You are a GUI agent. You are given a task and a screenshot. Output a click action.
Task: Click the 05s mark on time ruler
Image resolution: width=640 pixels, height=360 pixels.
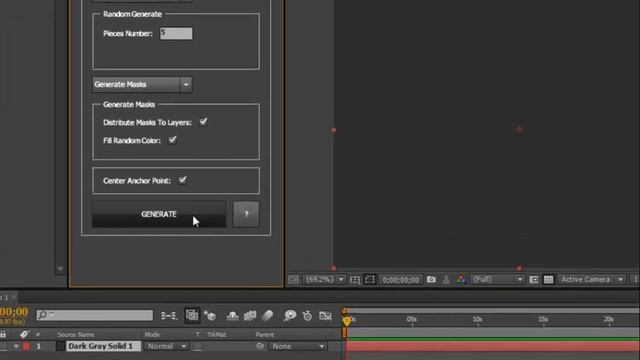(411, 320)
